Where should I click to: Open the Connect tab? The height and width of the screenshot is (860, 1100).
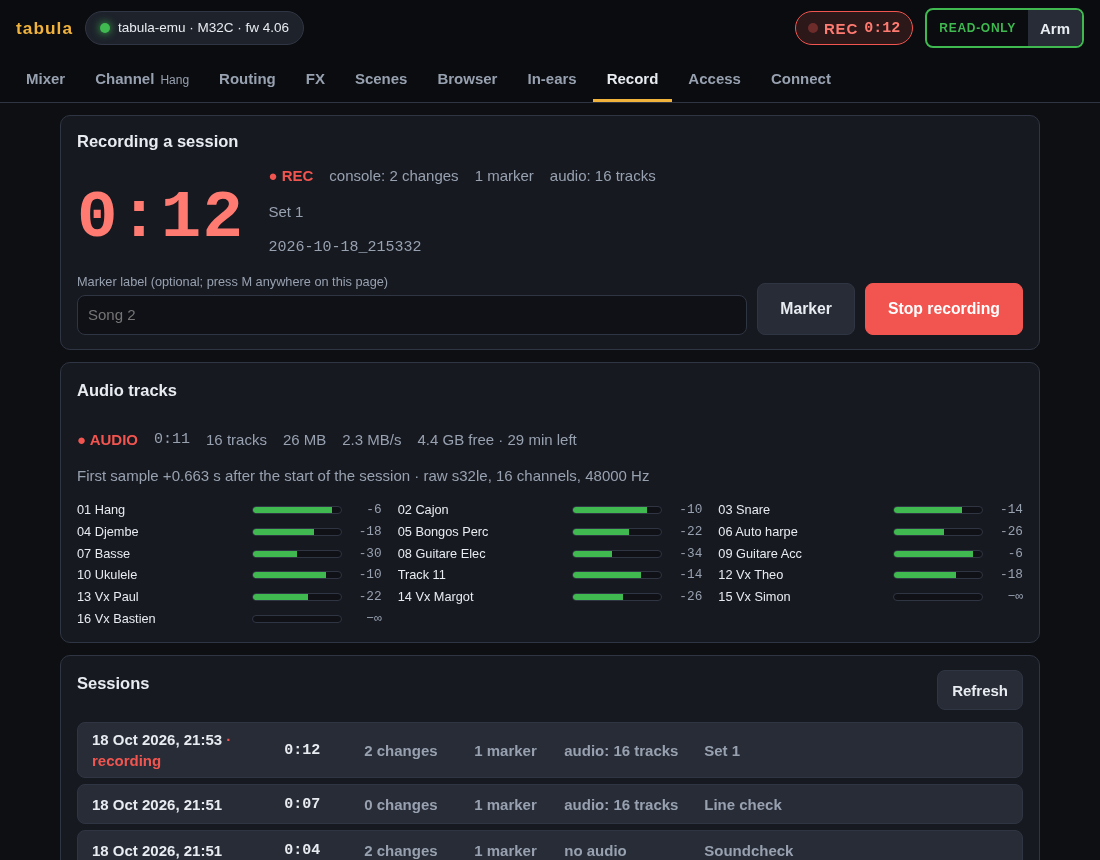point(800,79)
